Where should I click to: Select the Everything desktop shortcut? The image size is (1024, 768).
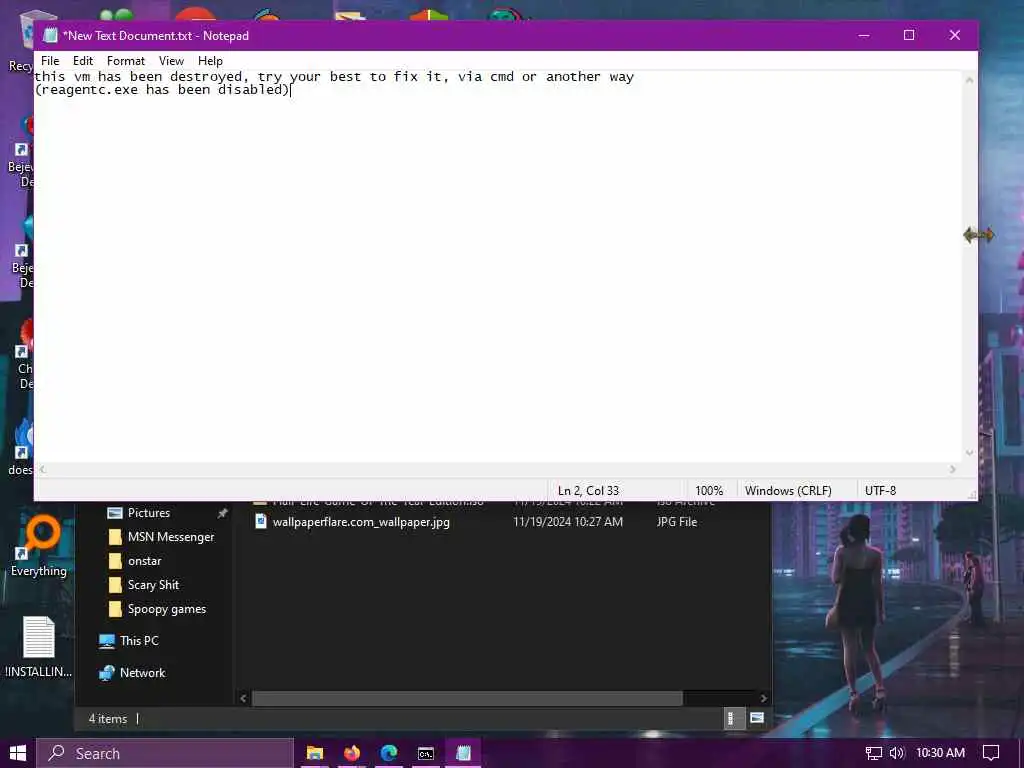point(39,546)
